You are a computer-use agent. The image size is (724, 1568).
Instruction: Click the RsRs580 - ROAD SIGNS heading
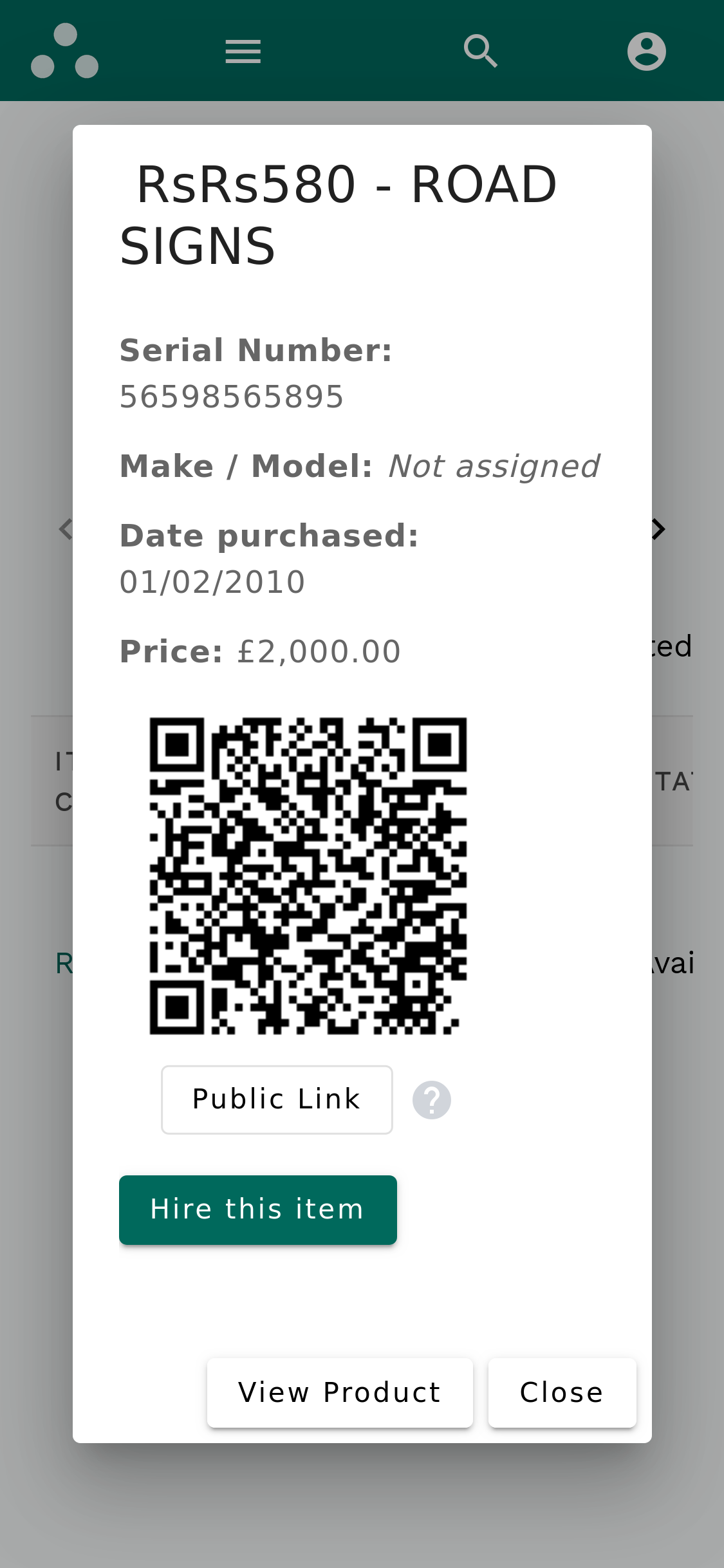(x=338, y=215)
